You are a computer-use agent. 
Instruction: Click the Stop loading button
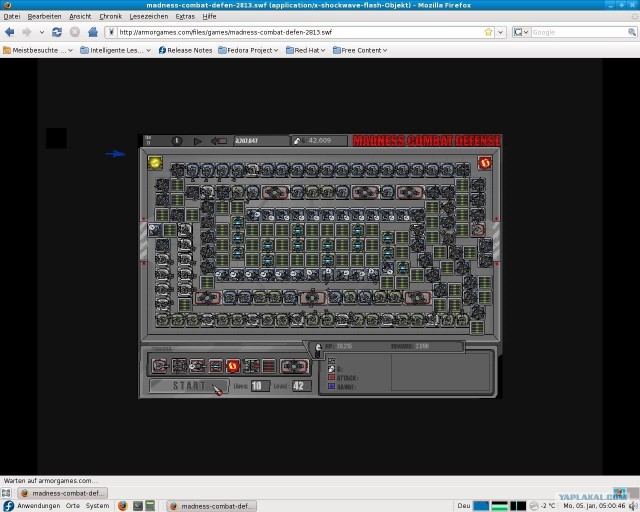[x=75, y=32]
